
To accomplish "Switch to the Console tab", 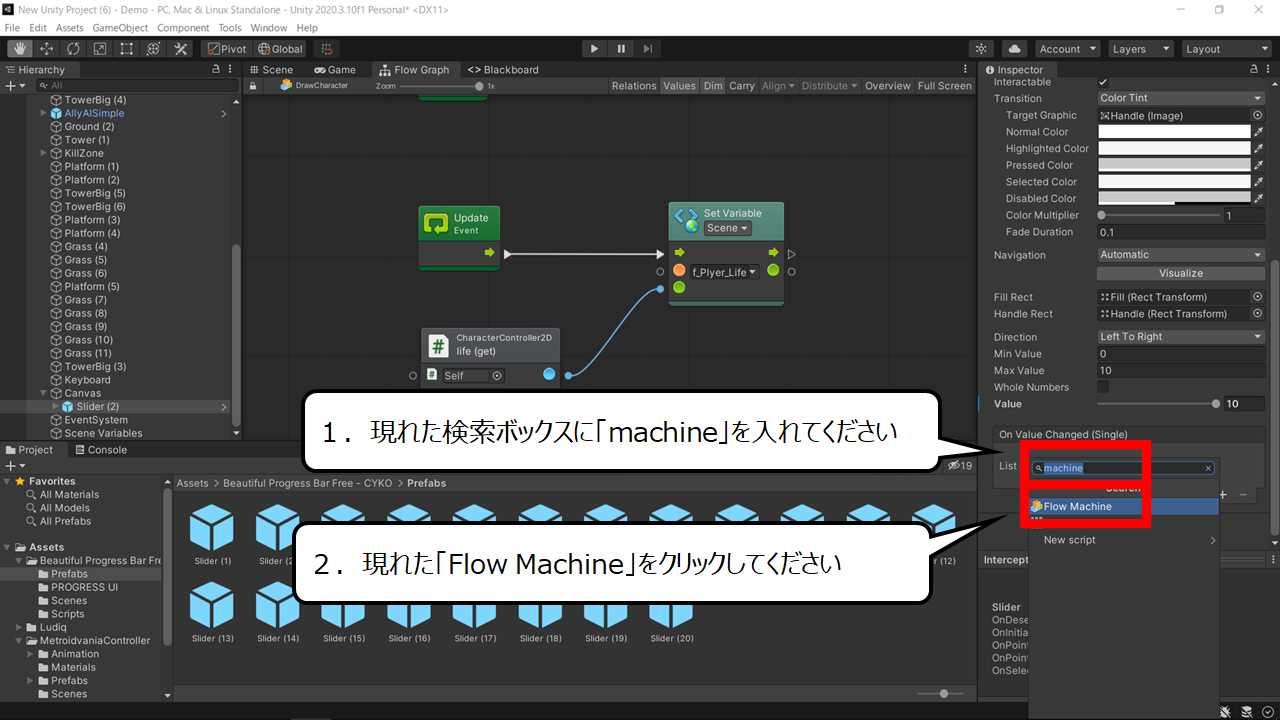I will pyautogui.click(x=100, y=450).
